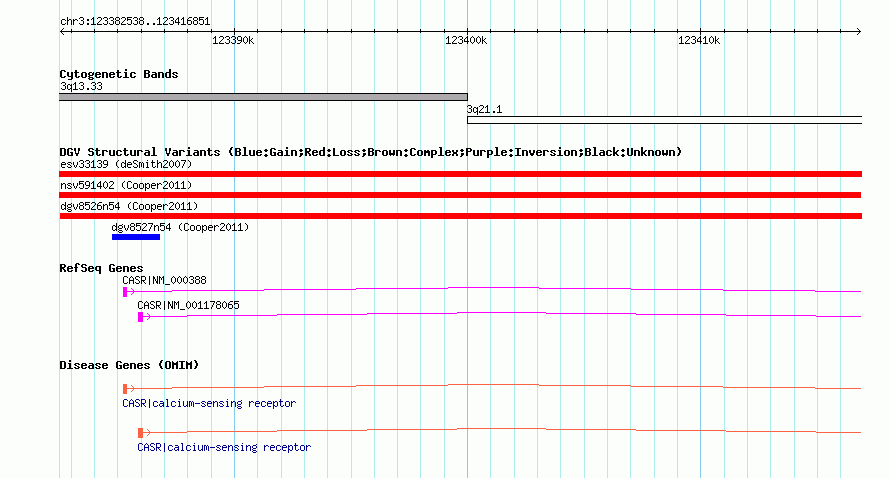Select the red loss bar under dgv8526n54

click(x=461, y=216)
